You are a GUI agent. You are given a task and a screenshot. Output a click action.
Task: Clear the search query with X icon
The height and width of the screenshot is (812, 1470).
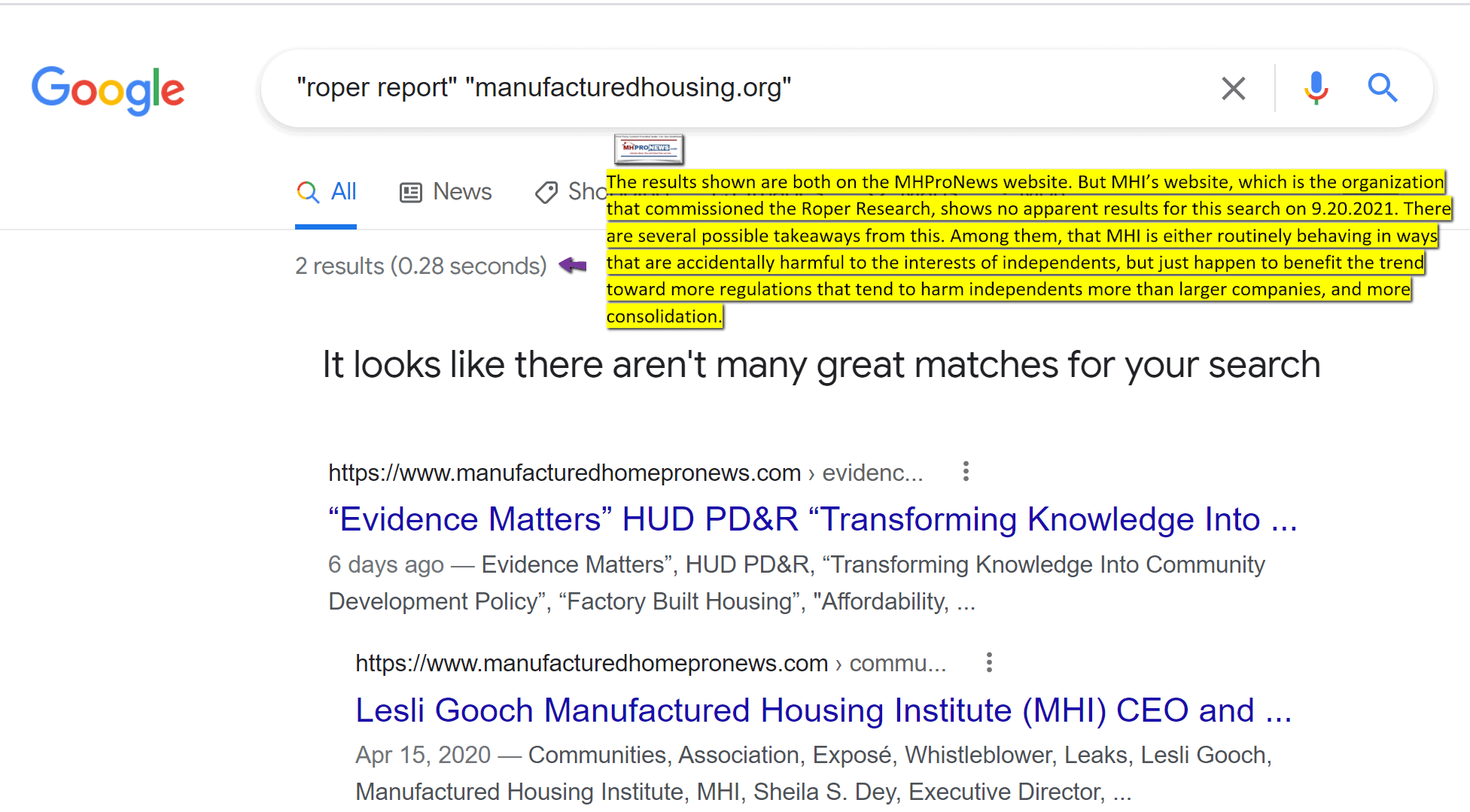coord(1233,88)
